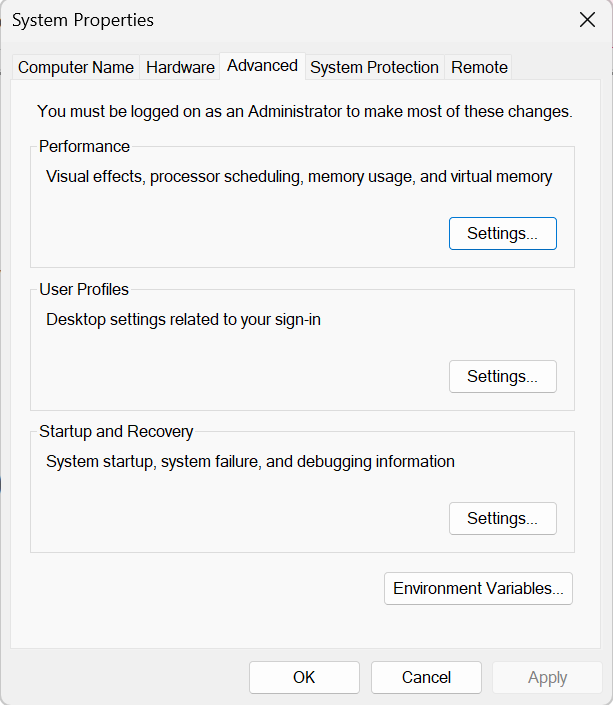The image size is (613, 705).
Task: Switch to the Computer Name tab
Action: (76, 68)
